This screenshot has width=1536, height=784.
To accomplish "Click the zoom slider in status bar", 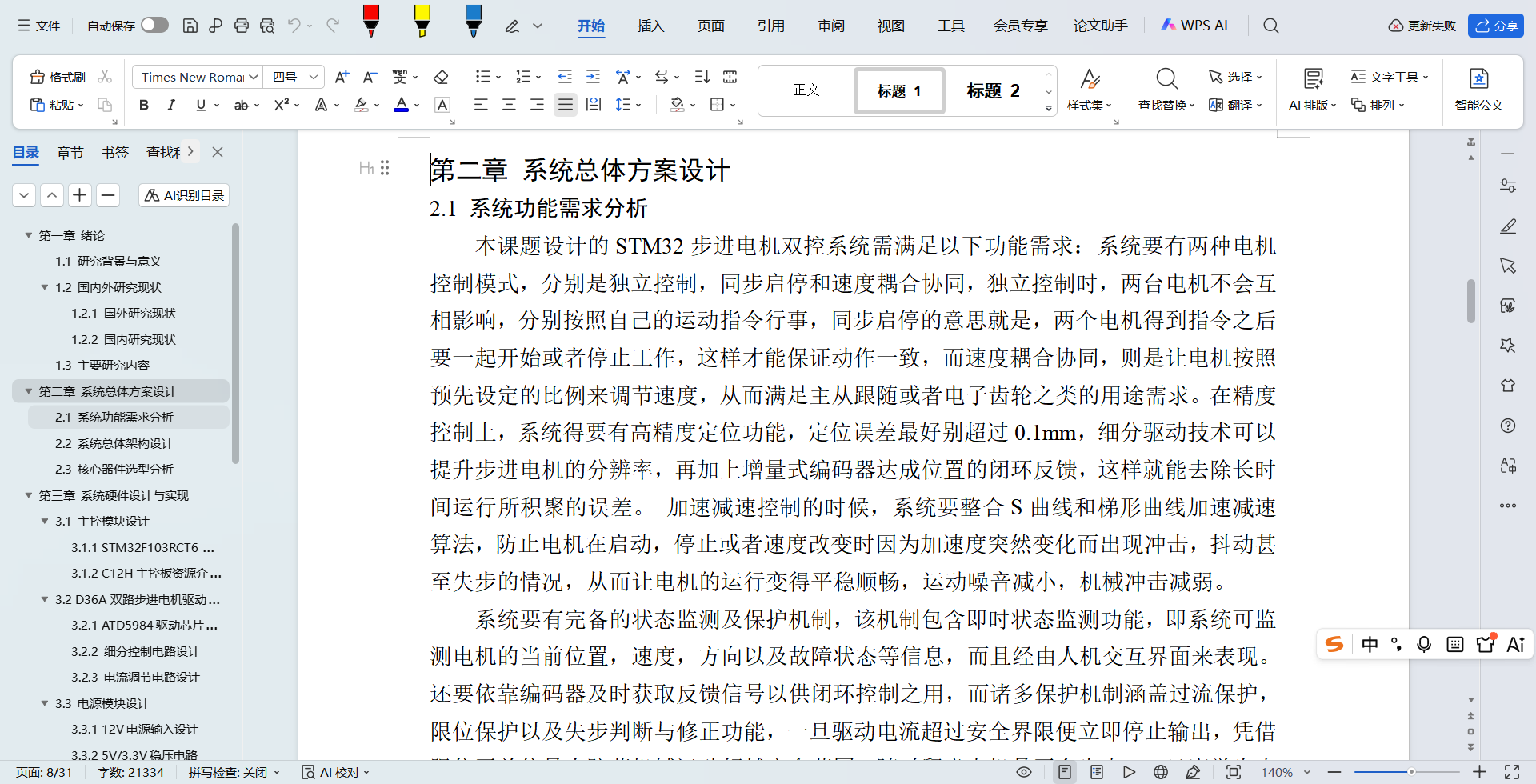I will pos(1407,772).
